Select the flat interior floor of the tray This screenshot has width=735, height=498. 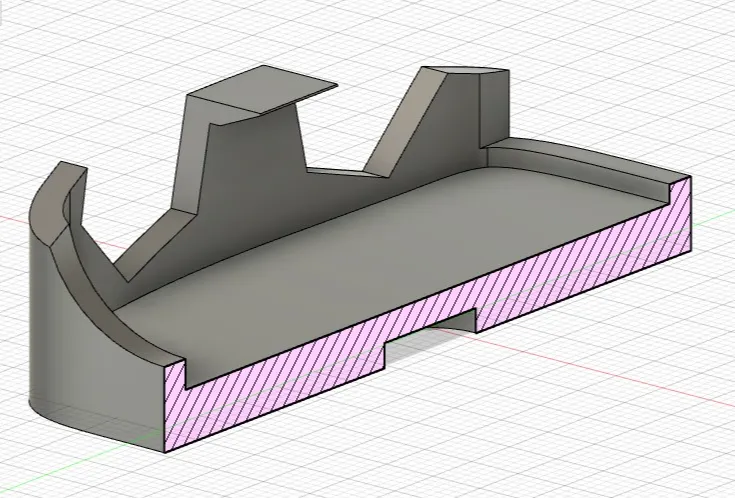(x=400, y=250)
